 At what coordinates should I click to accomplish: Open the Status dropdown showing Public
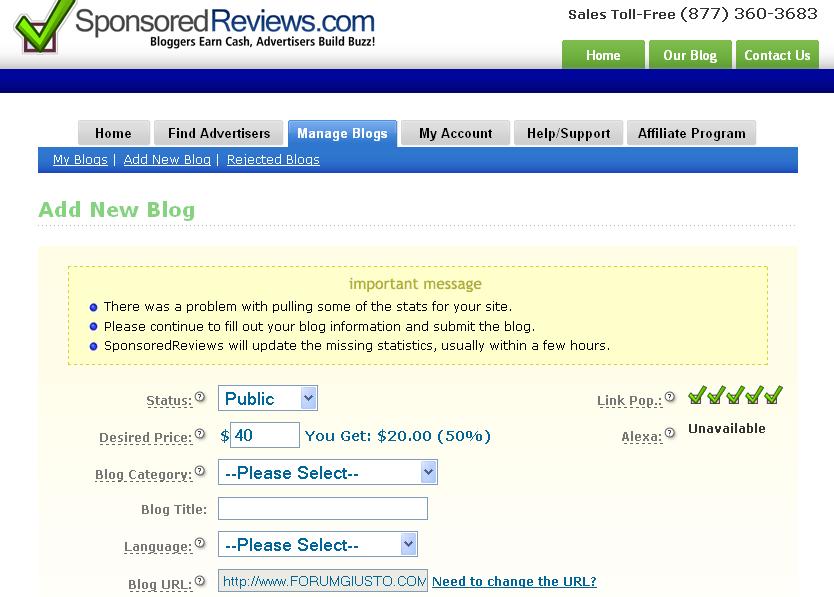268,398
